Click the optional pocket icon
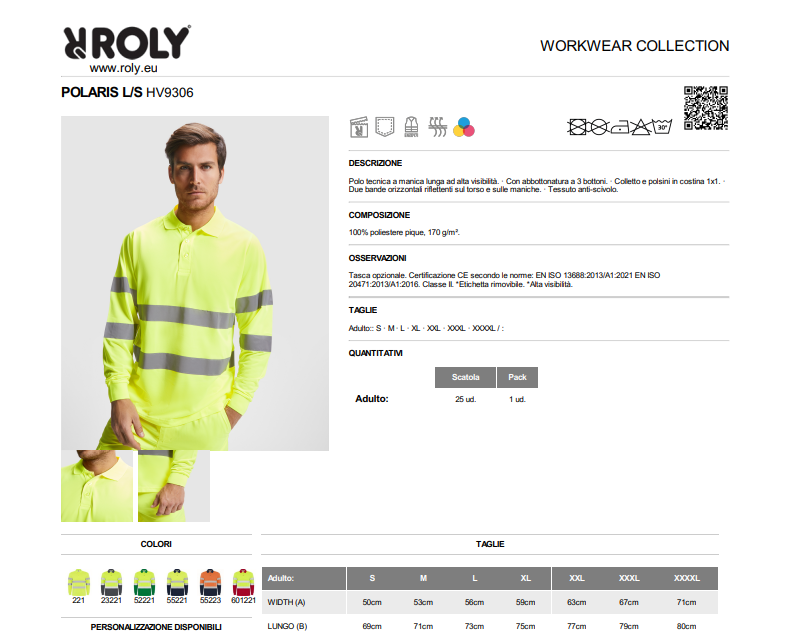This screenshot has height=637, width=790. (x=384, y=127)
